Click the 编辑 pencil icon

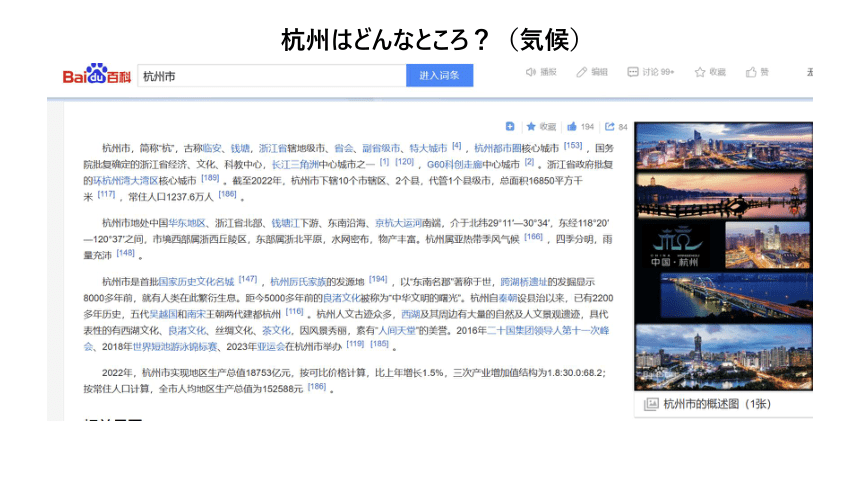click(581, 72)
